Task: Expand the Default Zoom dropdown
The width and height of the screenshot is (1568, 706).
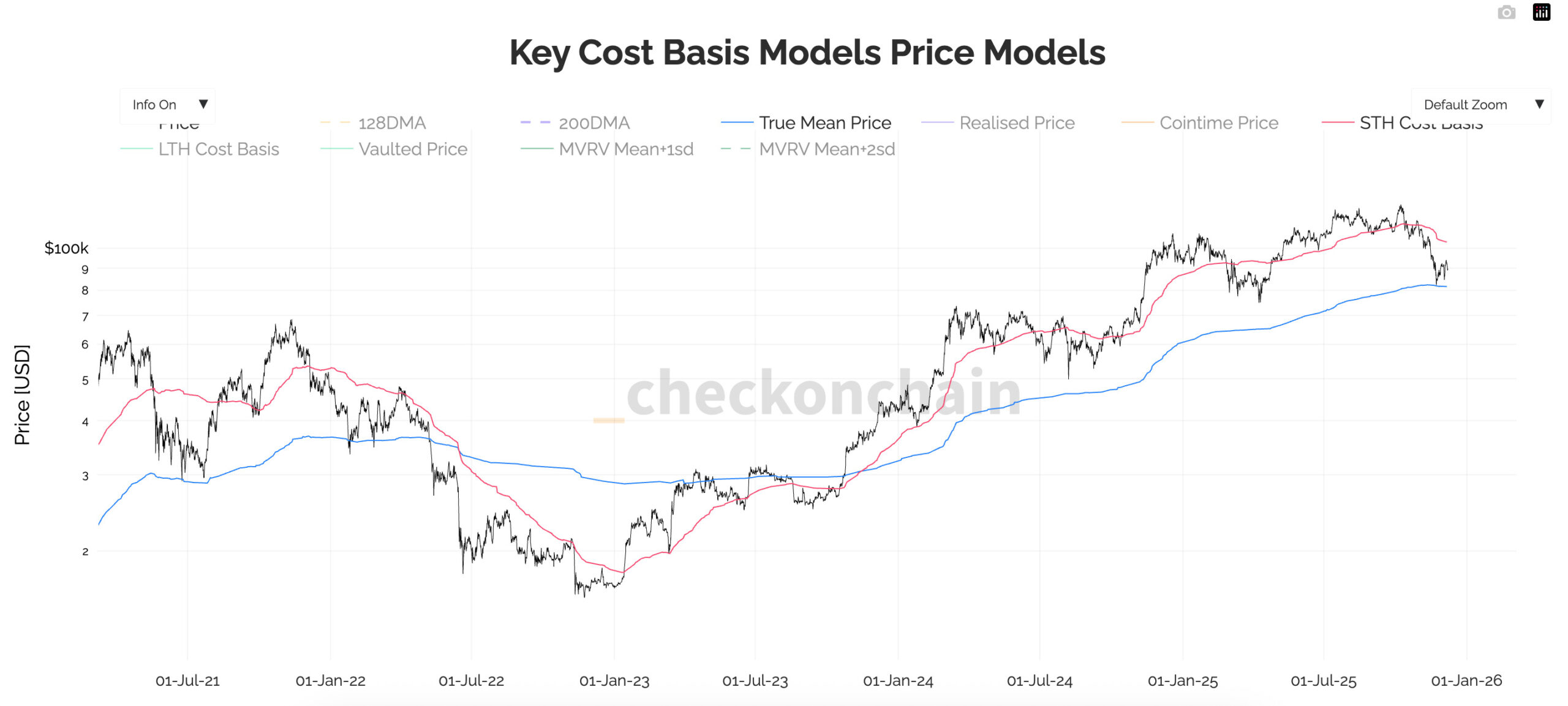Action: (x=1465, y=105)
